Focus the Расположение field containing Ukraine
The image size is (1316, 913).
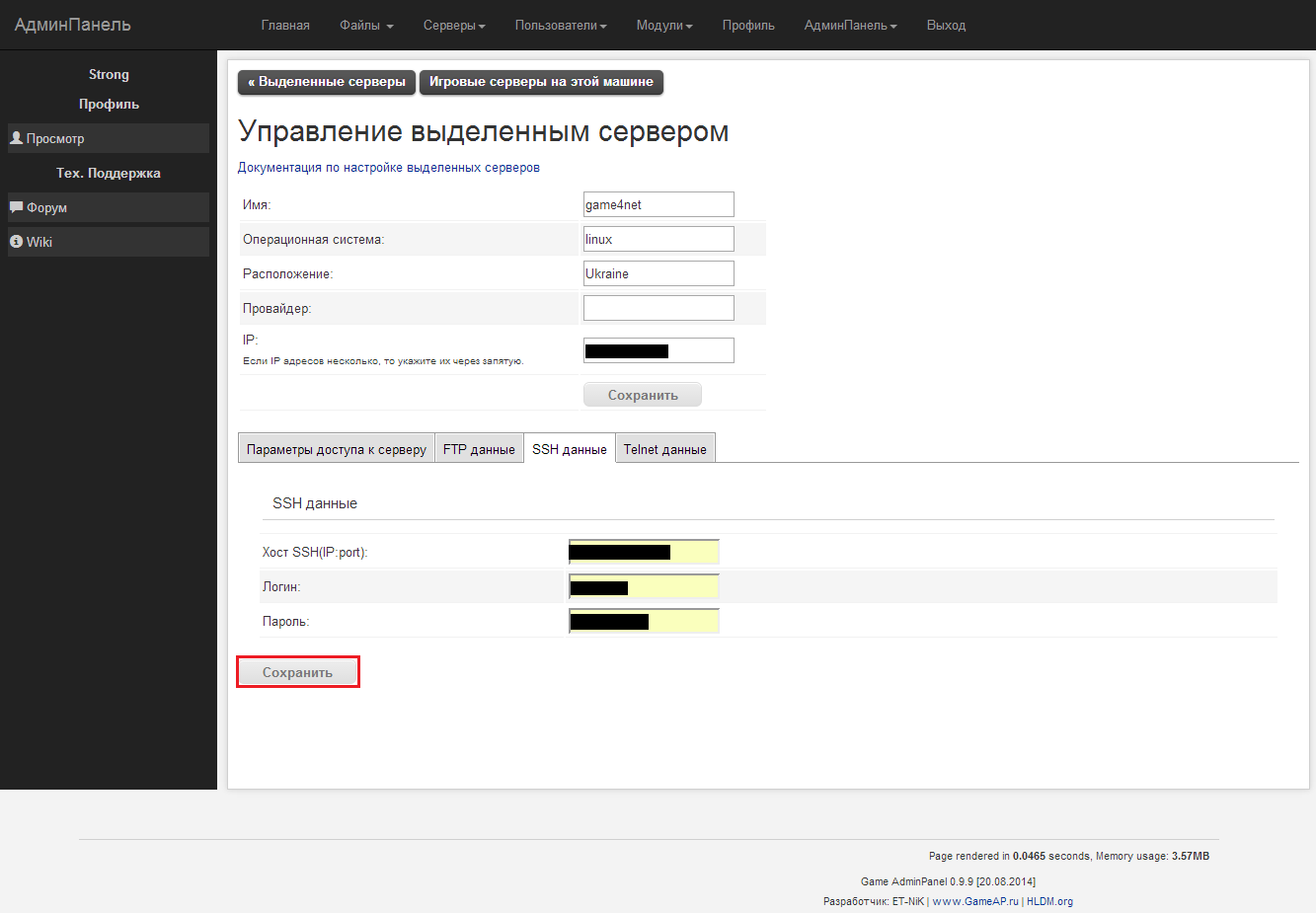click(658, 273)
